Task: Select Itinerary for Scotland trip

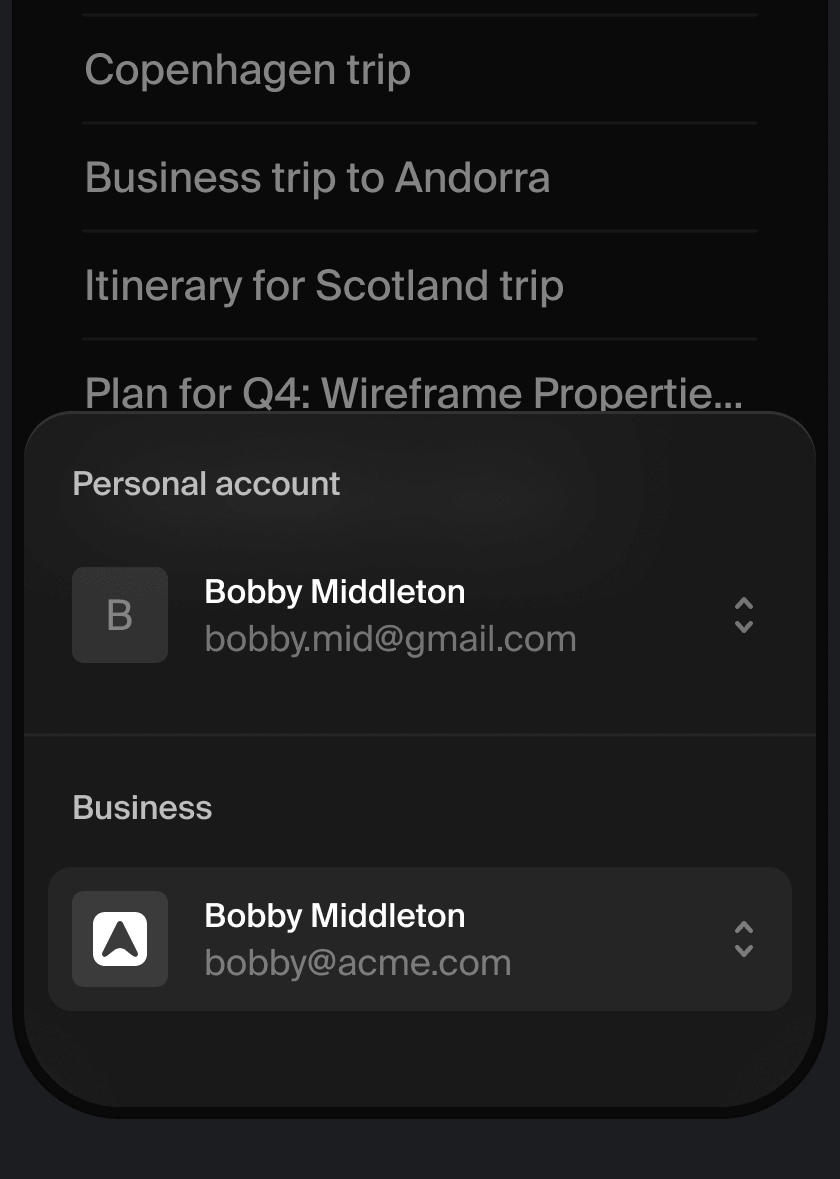Action: click(x=324, y=286)
